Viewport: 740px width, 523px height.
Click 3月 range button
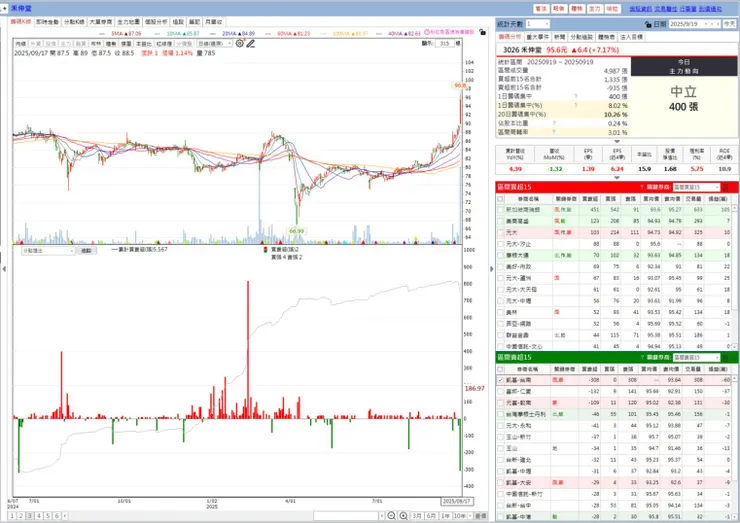417,516
